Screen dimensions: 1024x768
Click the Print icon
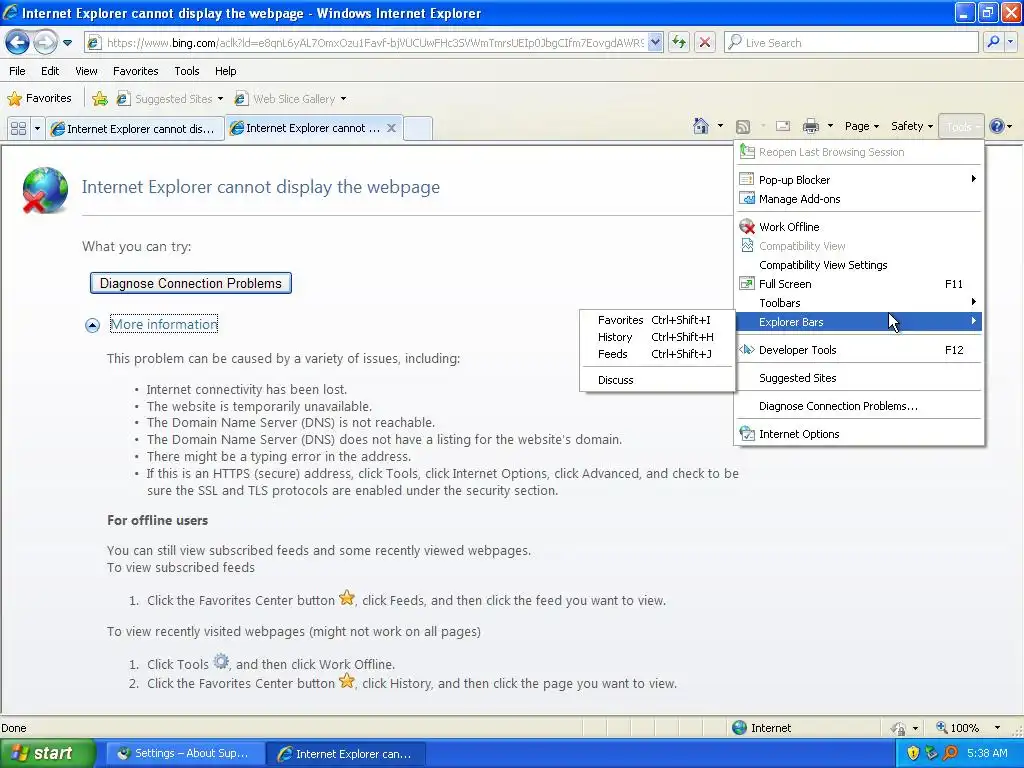pyautogui.click(x=811, y=126)
